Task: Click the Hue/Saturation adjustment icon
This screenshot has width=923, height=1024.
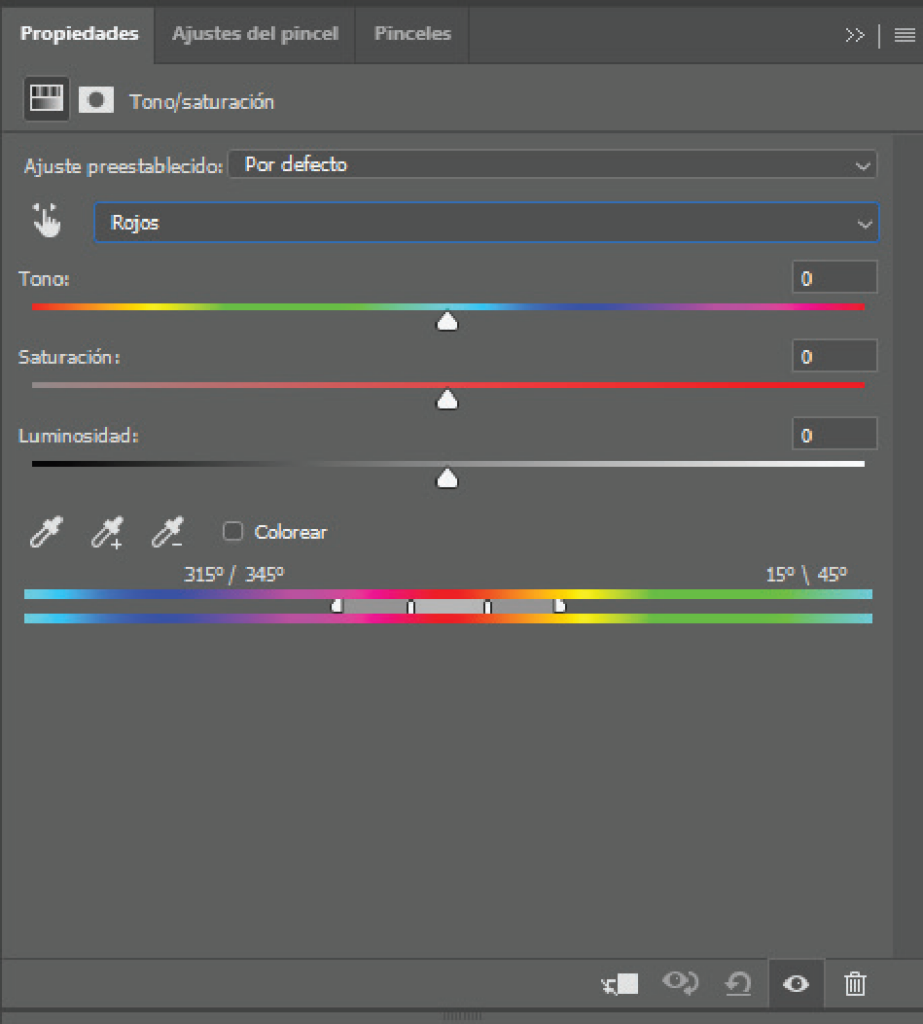Action: click(46, 99)
